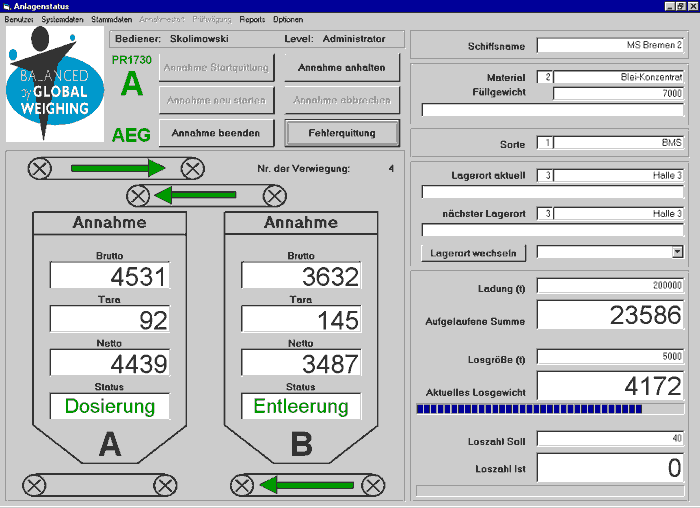Image resolution: width=700 pixels, height=508 pixels.
Task: Click the Schiffsname field showing MS Bremen 2
Action: pos(611,45)
